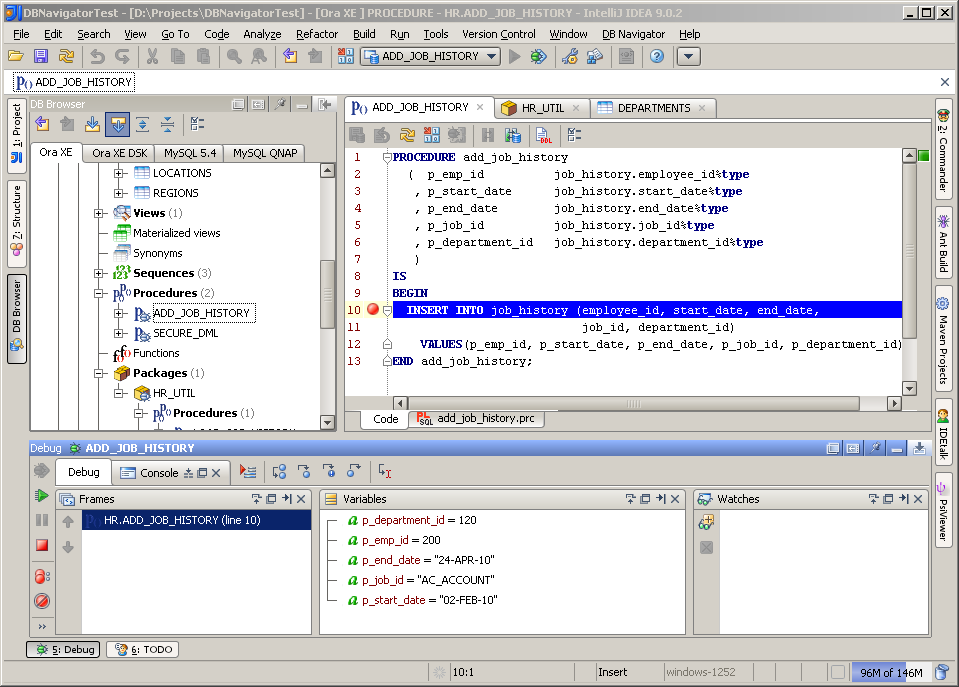Open the Refactor menu
This screenshot has height=687, width=959.
(x=317, y=34)
